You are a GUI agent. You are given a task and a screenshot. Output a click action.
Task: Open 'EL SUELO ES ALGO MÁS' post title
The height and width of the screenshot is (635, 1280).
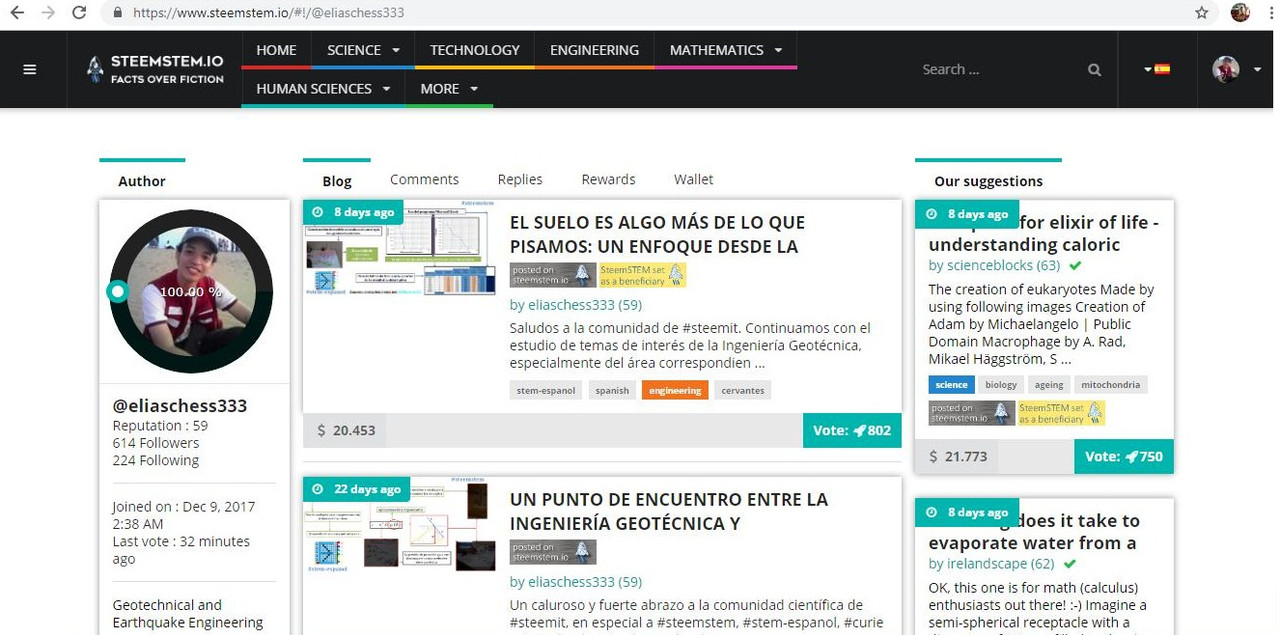coord(657,234)
